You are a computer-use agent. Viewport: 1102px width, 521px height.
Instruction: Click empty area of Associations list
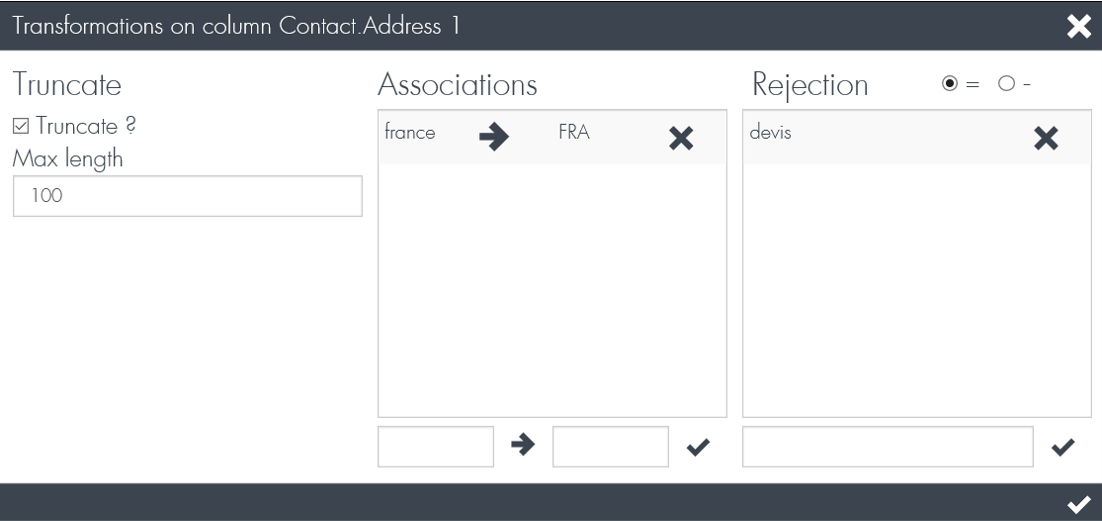(x=552, y=290)
